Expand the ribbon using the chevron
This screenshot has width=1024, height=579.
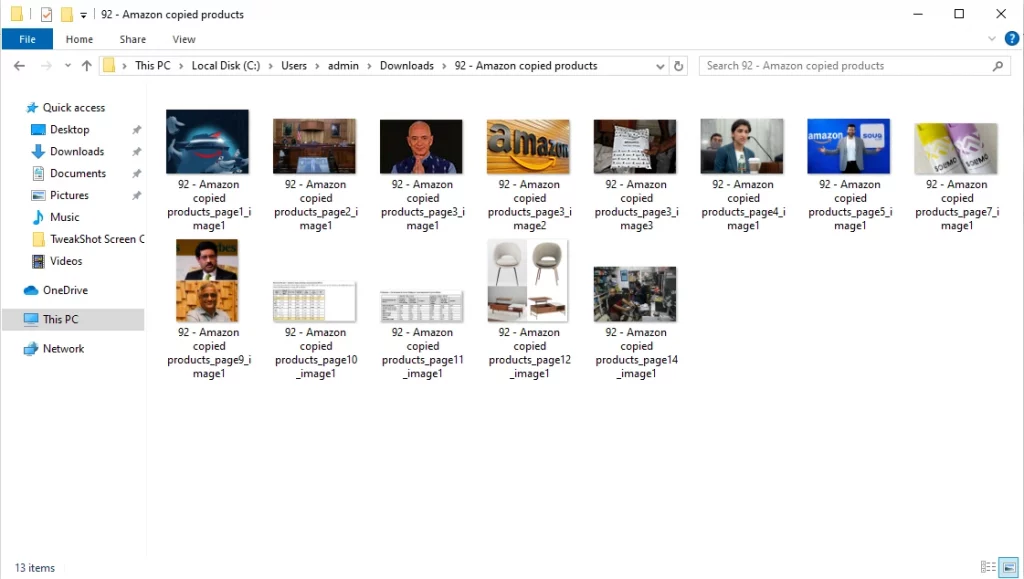point(991,39)
